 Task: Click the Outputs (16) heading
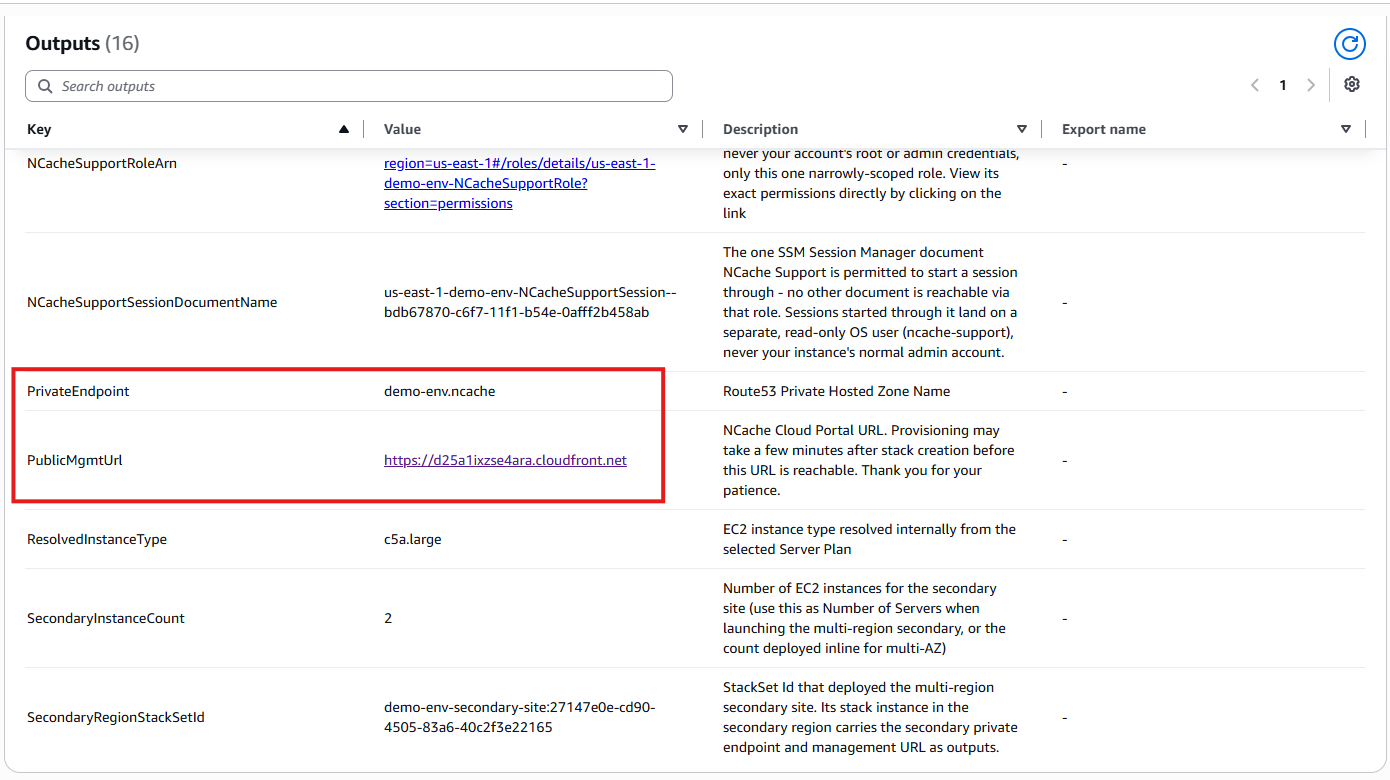click(x=82, y=44)
